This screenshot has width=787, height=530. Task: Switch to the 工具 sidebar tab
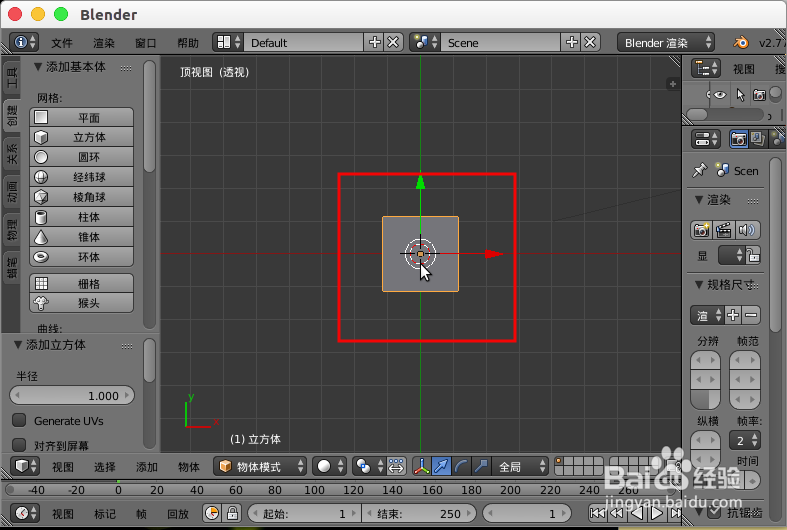coord(11,78)
